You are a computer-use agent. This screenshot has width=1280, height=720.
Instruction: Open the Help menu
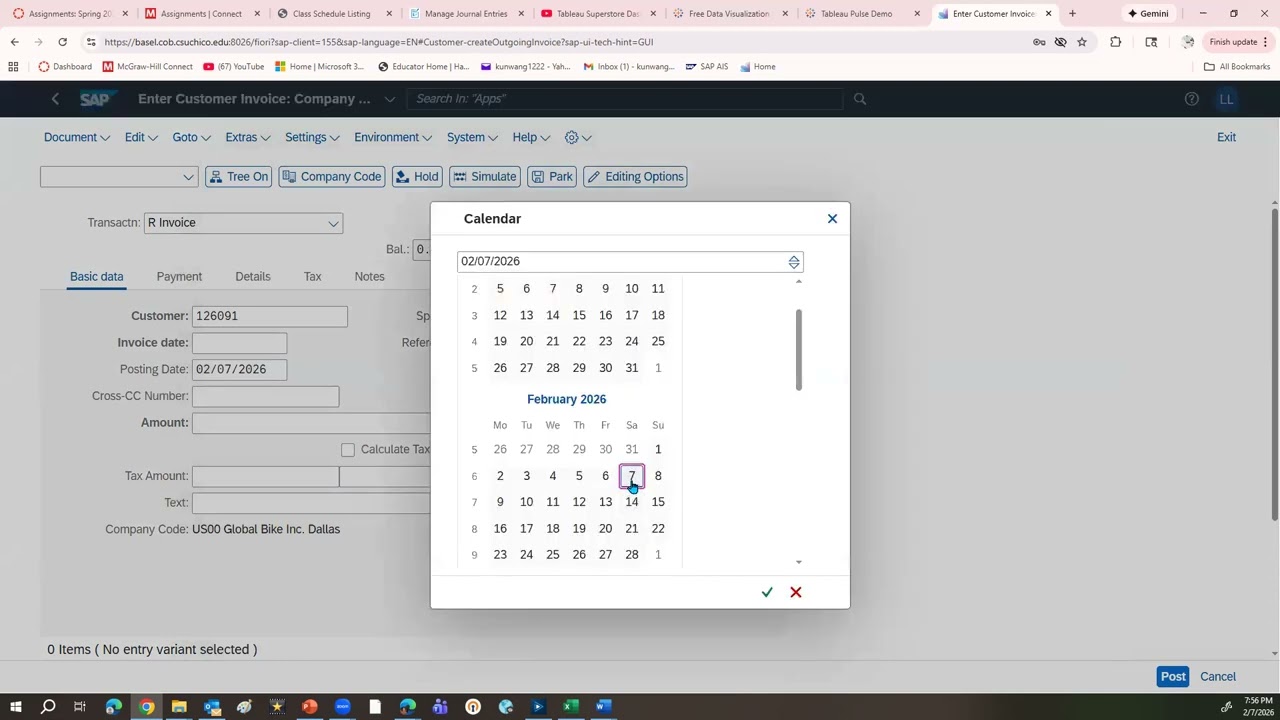531,137
